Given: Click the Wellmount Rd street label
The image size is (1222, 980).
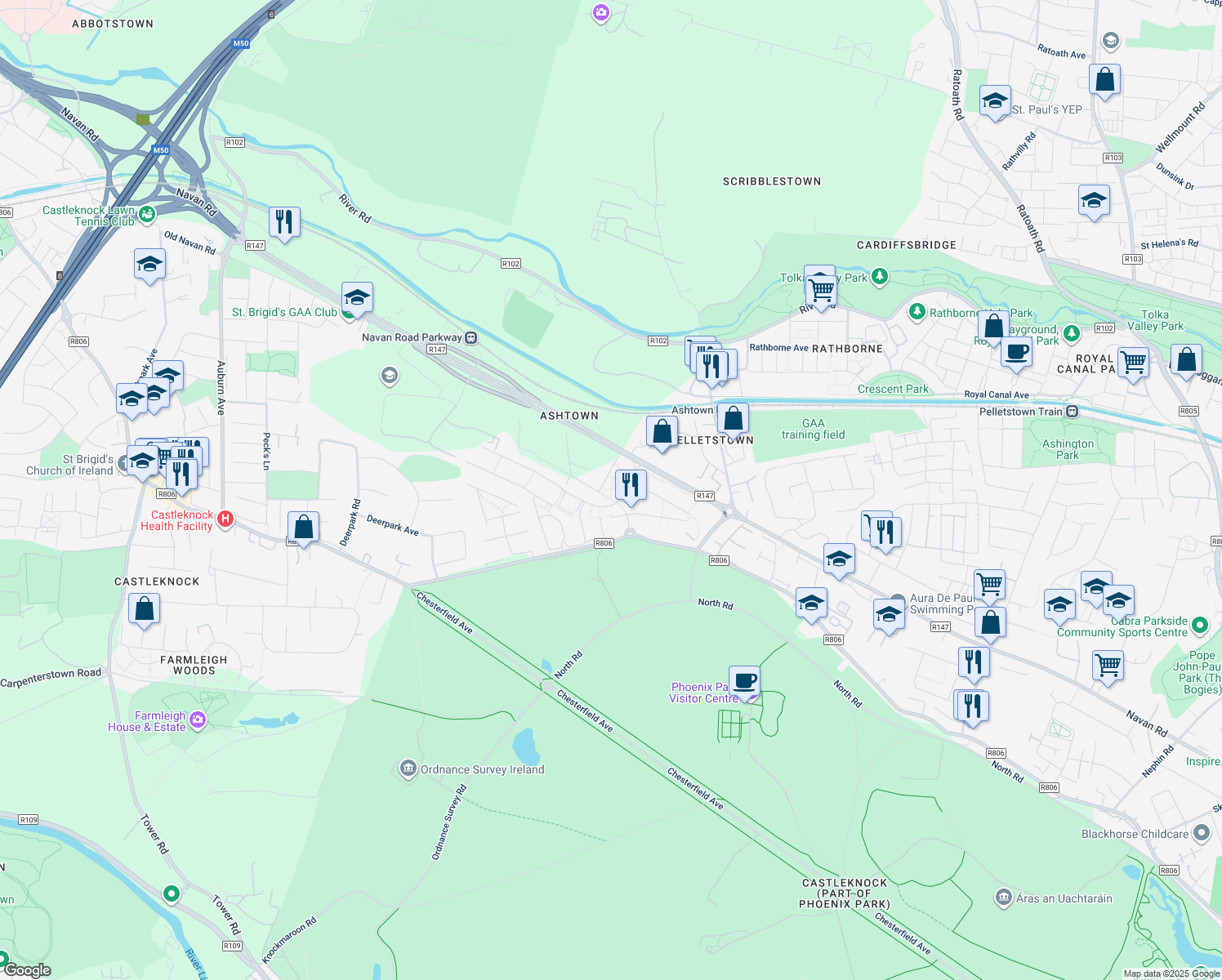Looking at the screenshot, I should [1180, 127].
